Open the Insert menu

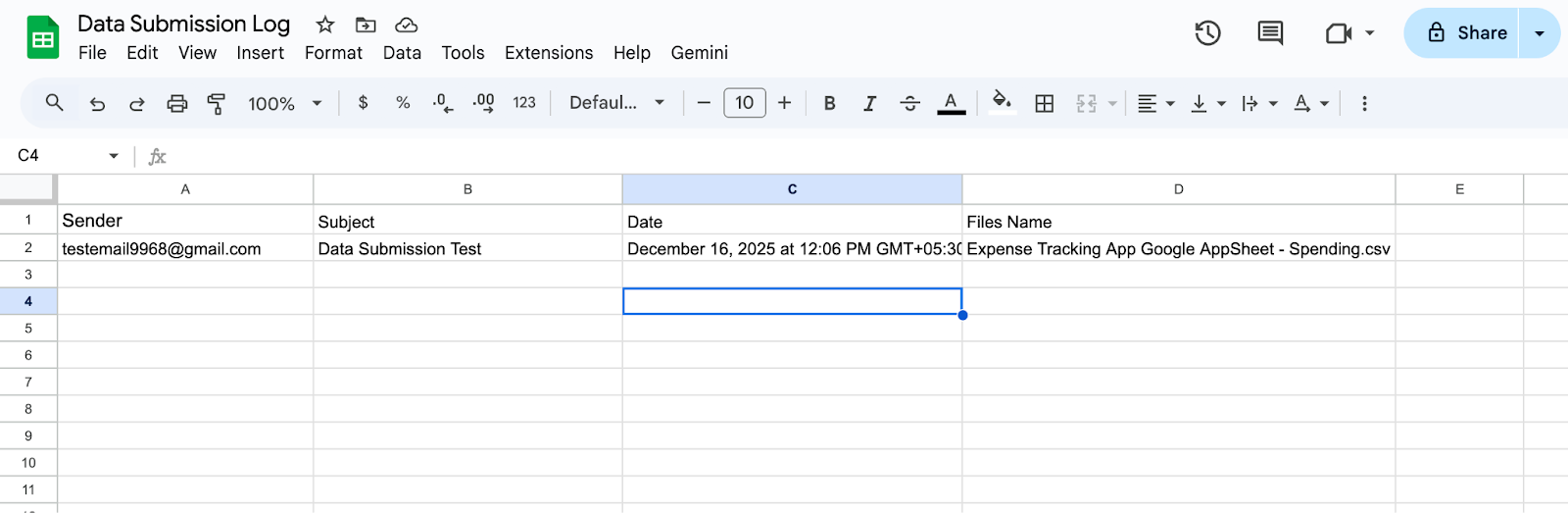pyautogui.click(x=260, y=53)
